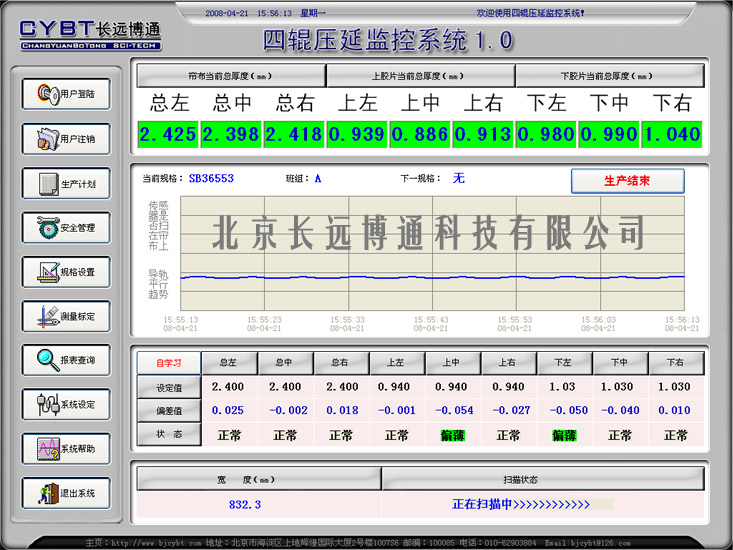Open 报表查询 report query

tap(66, 360)
